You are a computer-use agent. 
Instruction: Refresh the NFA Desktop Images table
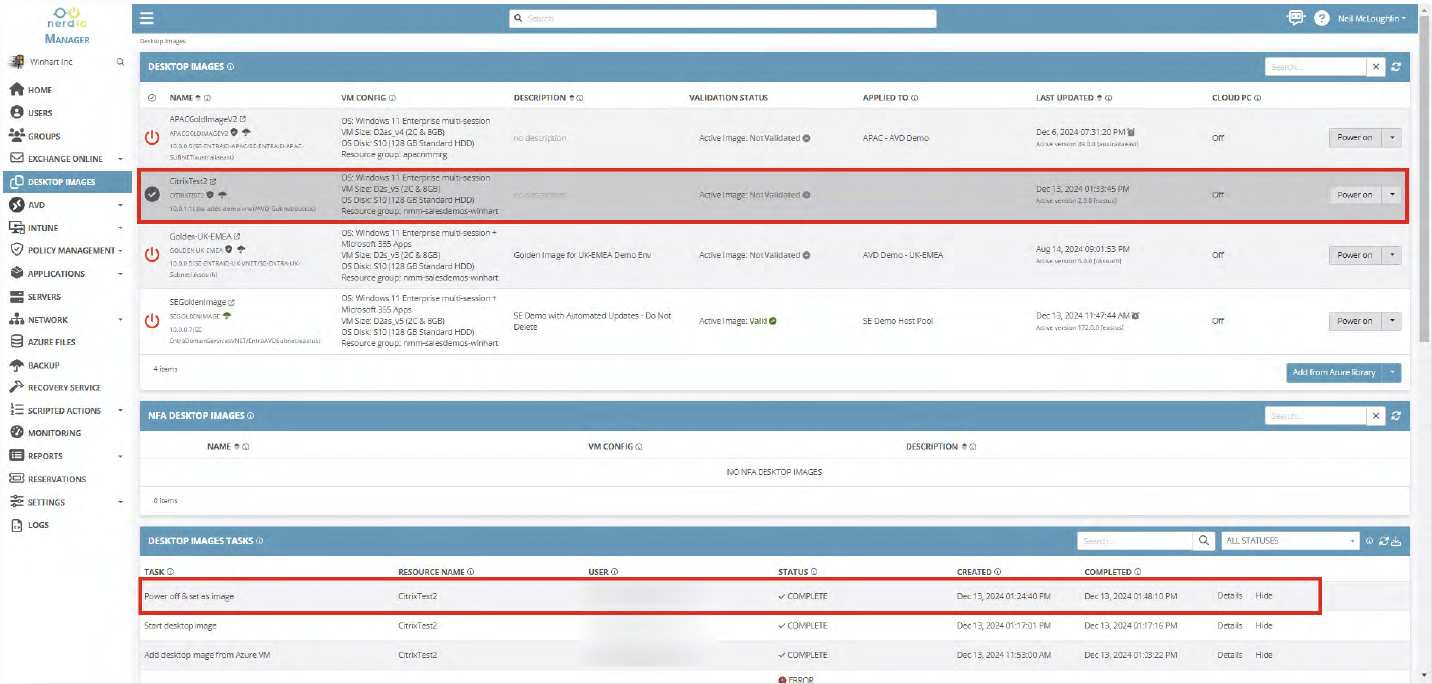(x=1396, y=416)
